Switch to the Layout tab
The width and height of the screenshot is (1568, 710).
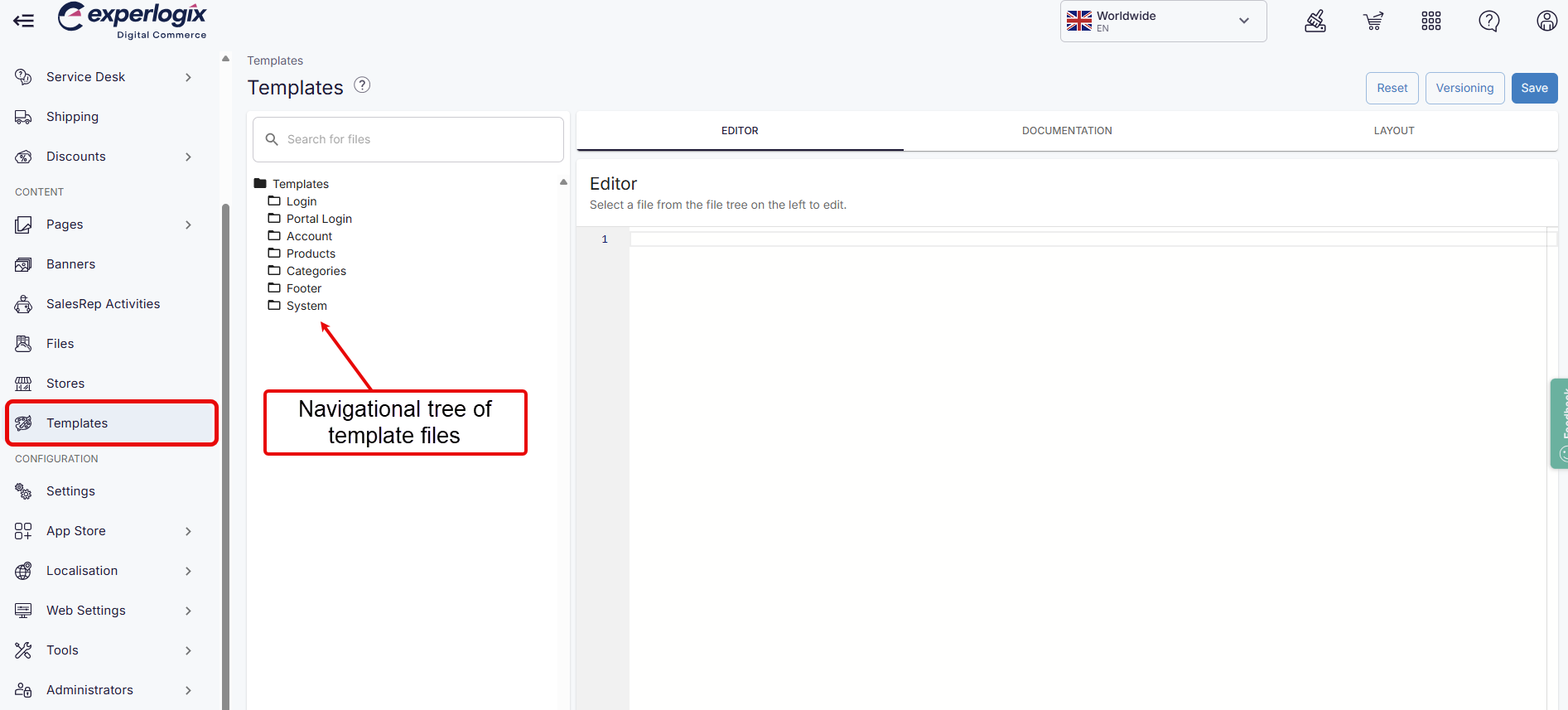point(1393,131)
